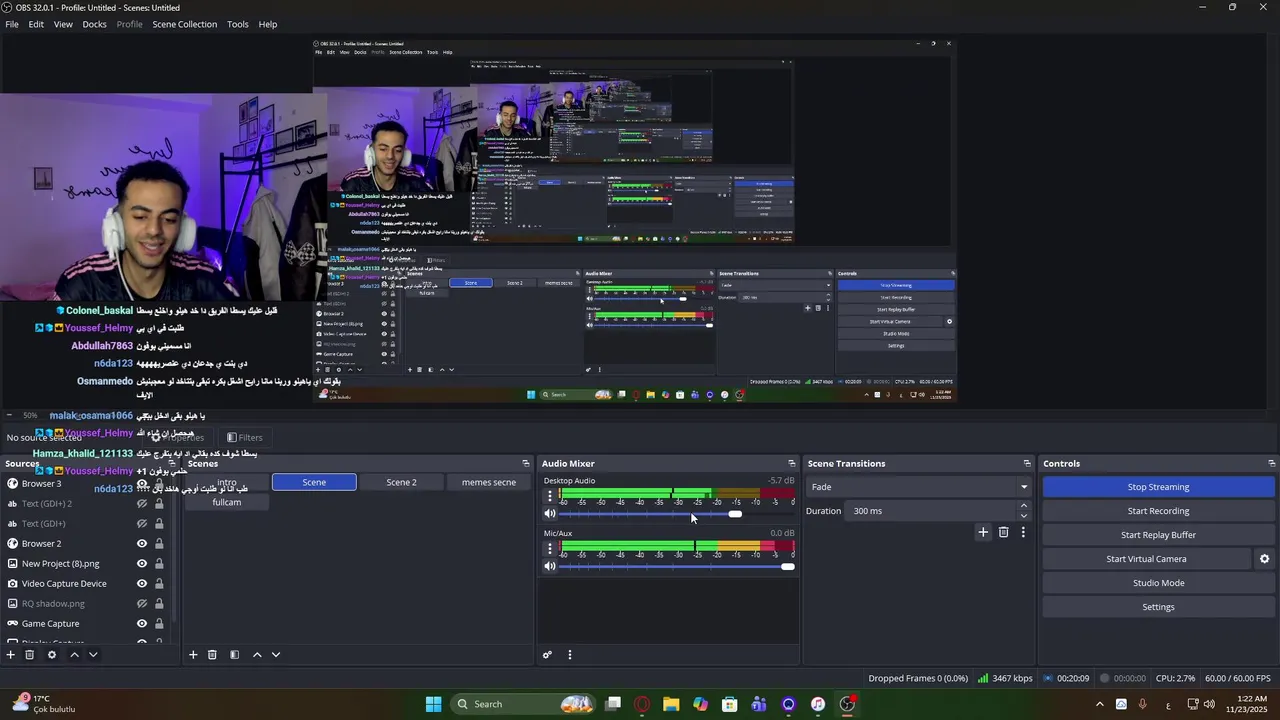Open the taskbar Search box
Image resolution: width=1280 pixels, height=720 pixels.
click(x=523, y=704)
